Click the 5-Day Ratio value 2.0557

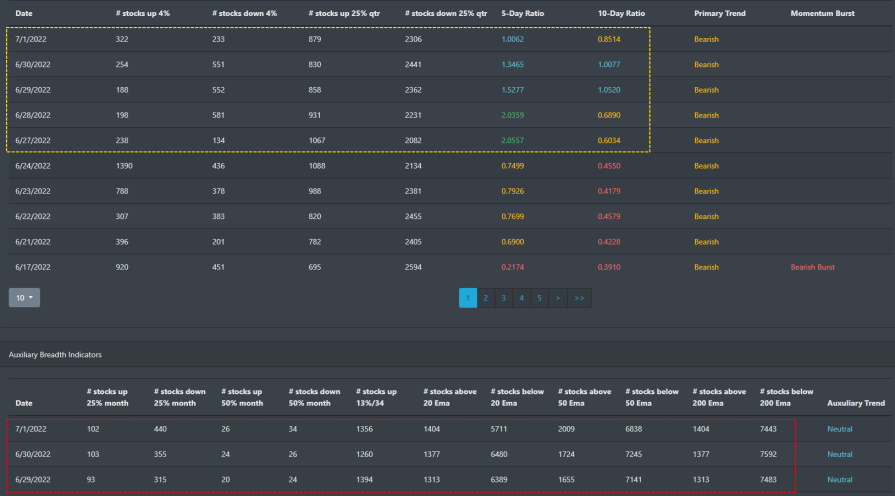pyautogui.click(x=515, y=141)
